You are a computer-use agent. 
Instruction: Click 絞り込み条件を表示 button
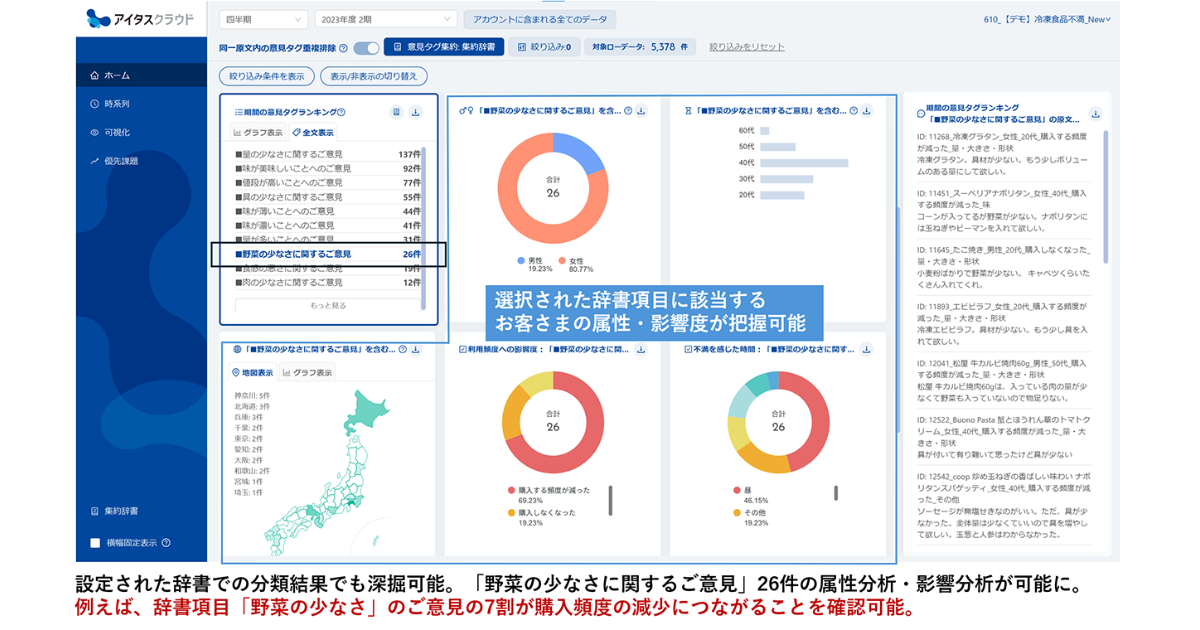[x=266, y=75]
